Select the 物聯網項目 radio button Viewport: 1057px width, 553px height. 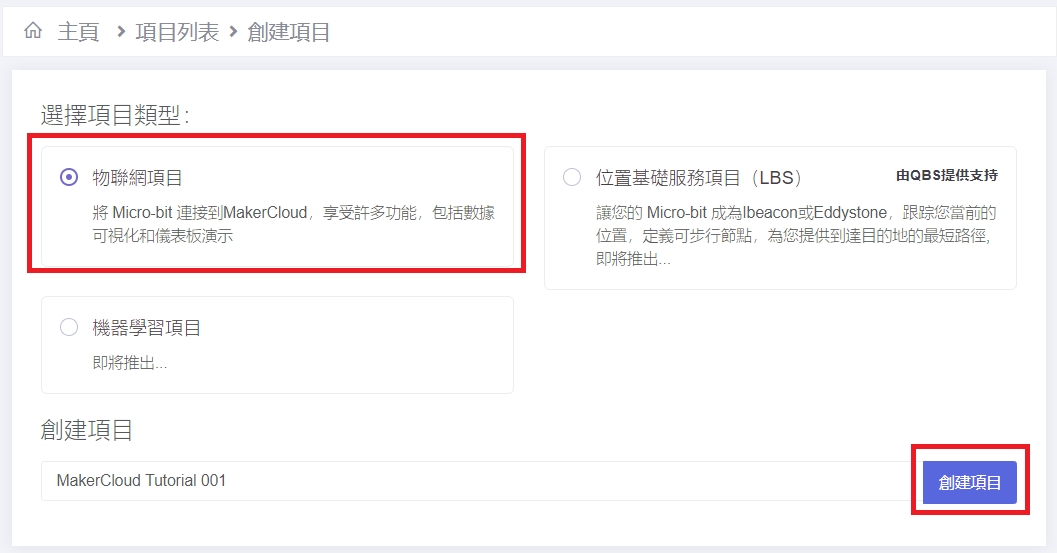pos(69,177)
